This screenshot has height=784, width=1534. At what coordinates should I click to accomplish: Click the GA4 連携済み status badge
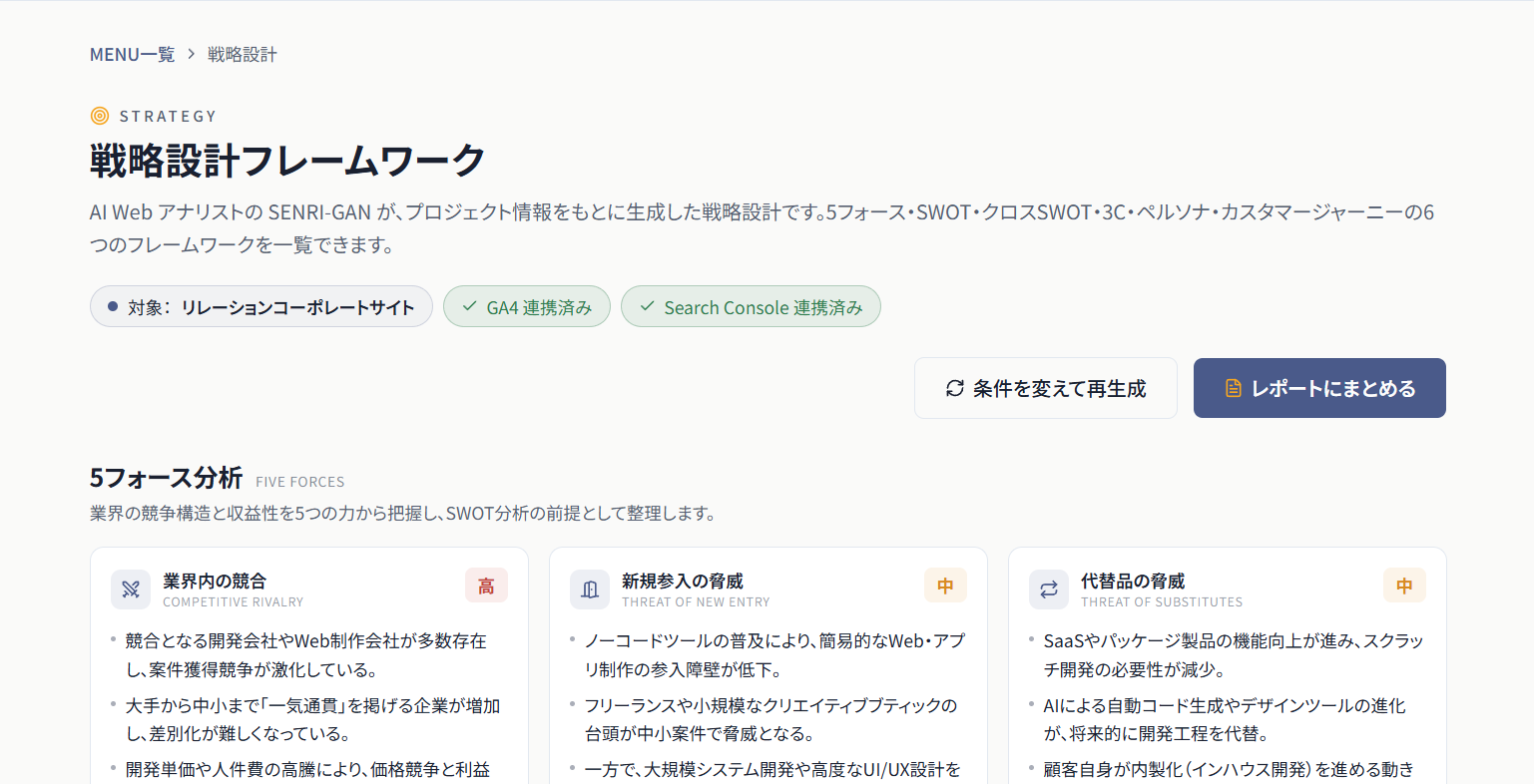pos(527,306)
